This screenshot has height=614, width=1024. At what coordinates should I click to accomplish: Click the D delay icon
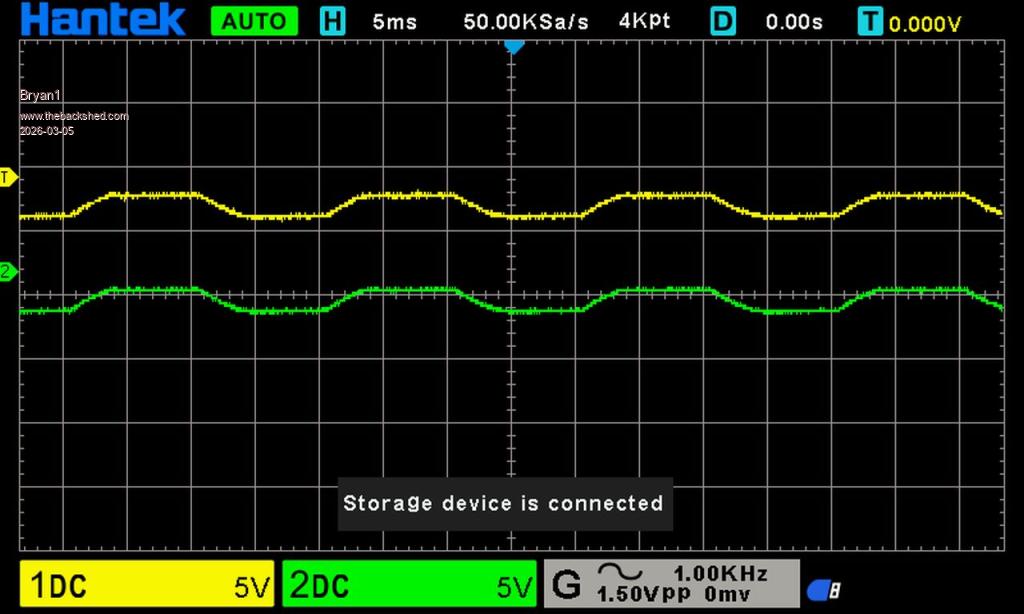[x=723, y=21]
